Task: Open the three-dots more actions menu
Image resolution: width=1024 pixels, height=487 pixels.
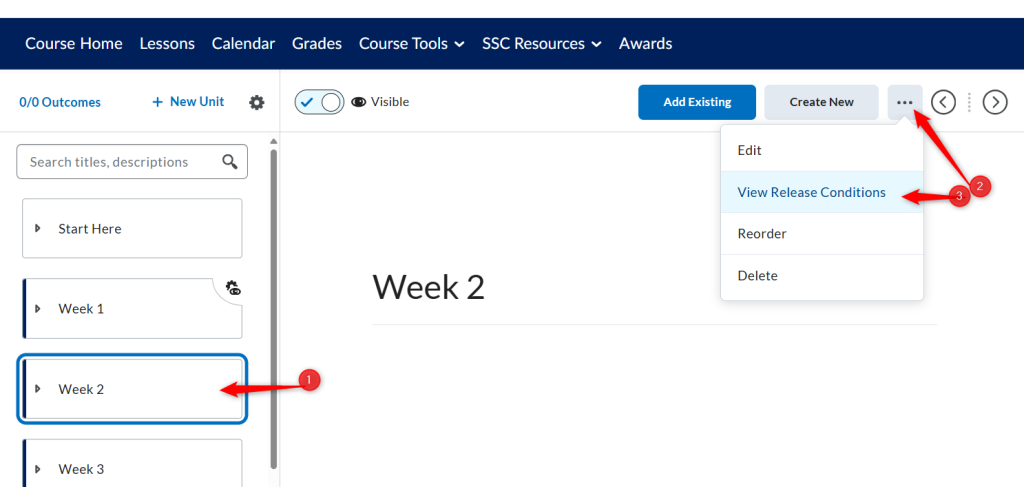Action: (904, 102)
